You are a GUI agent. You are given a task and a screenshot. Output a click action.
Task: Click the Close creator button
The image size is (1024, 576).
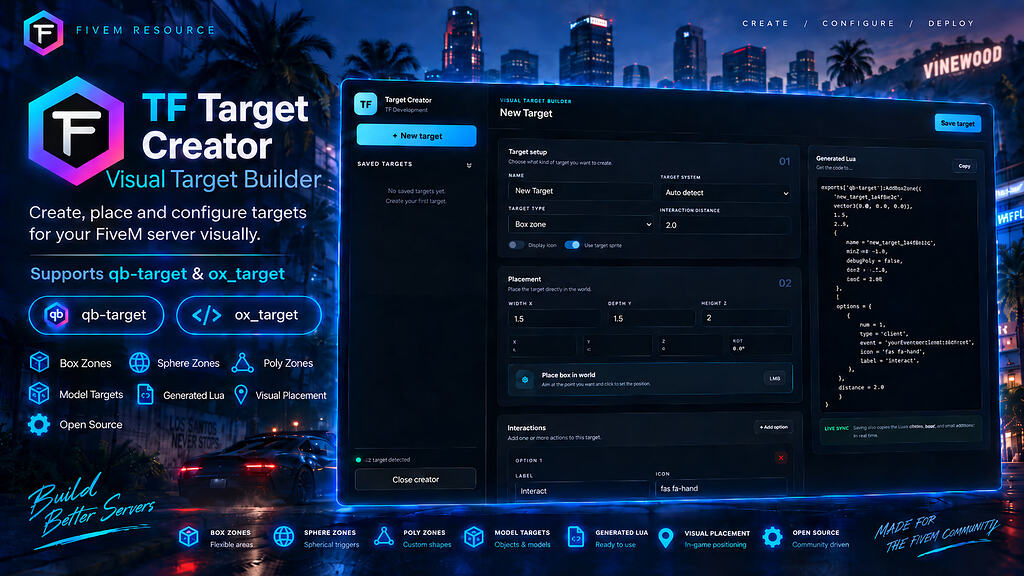[415, 479]
